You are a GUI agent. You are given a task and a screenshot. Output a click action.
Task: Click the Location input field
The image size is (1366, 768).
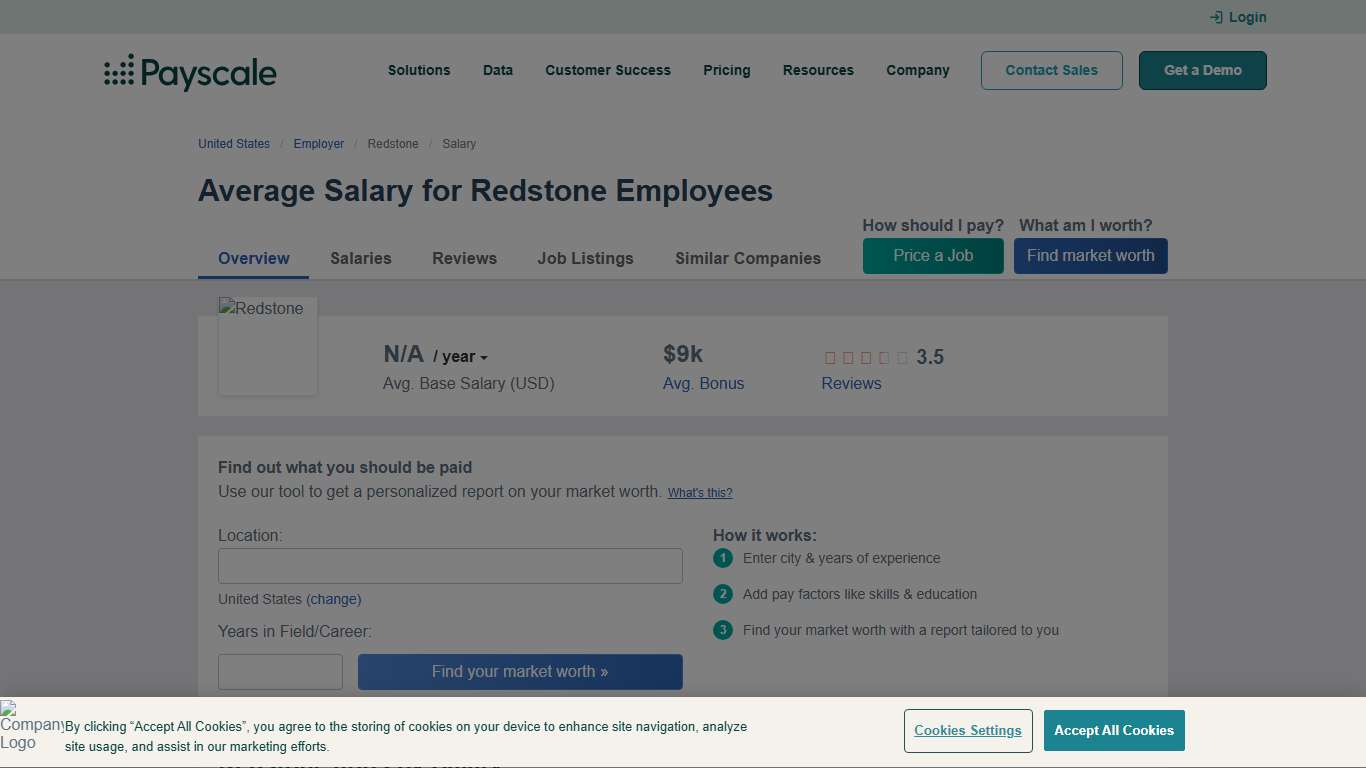pos(450,565)
